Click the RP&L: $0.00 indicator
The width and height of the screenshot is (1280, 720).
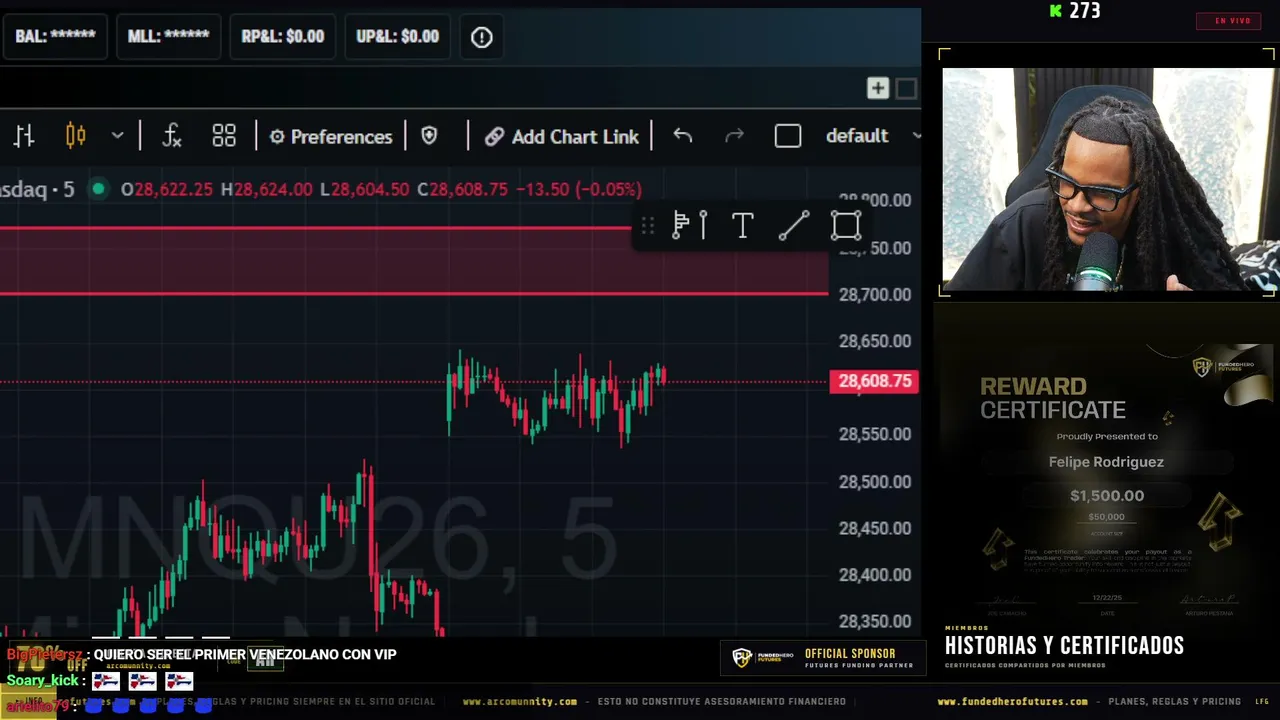283,36
